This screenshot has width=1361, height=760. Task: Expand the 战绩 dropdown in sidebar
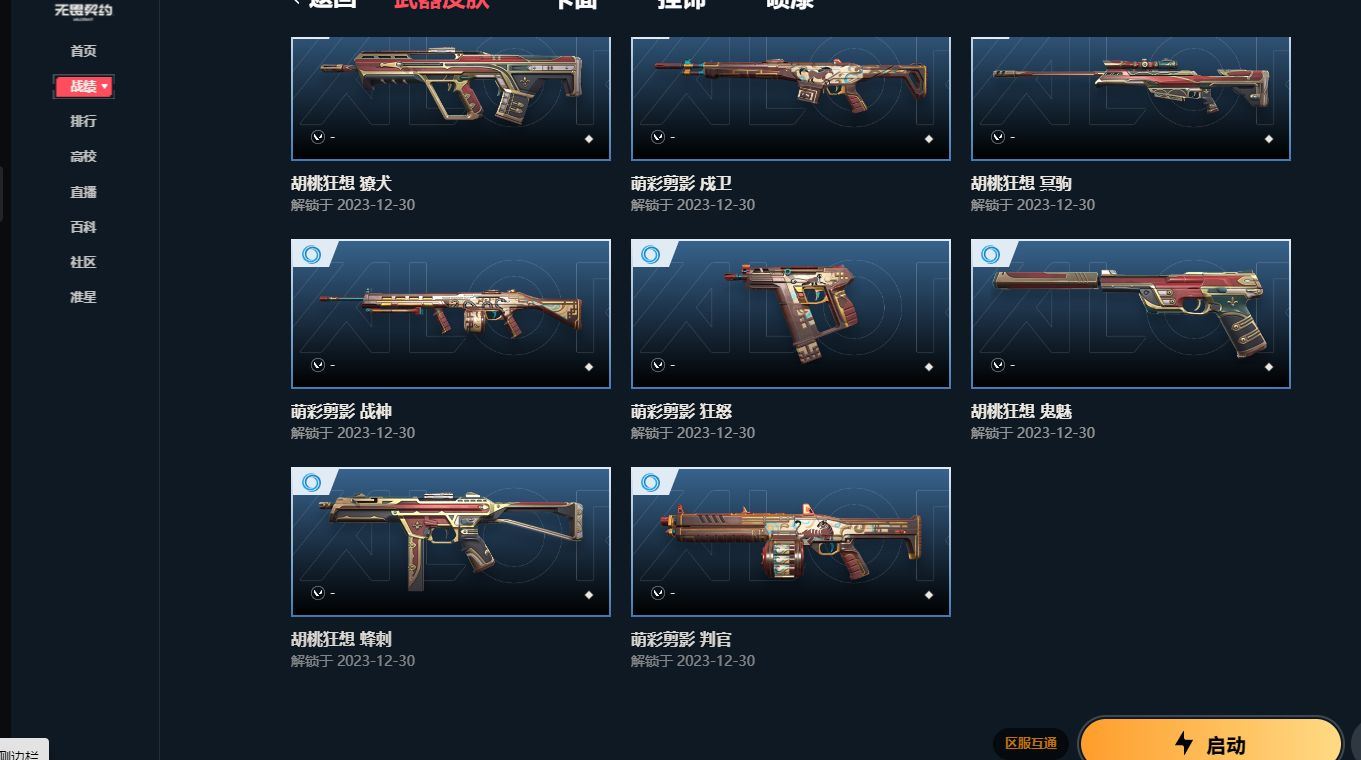click(x=84, y=87)
